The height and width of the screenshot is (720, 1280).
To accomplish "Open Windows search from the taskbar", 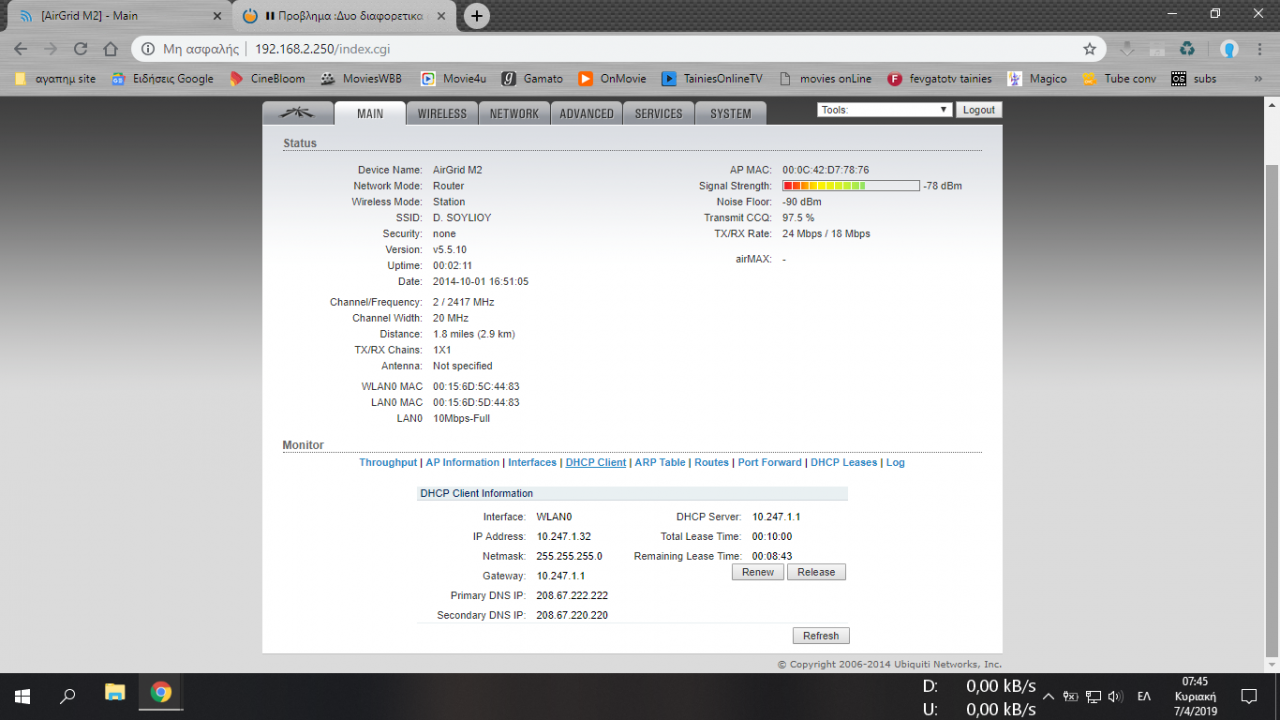I will [x=68, y=696].
